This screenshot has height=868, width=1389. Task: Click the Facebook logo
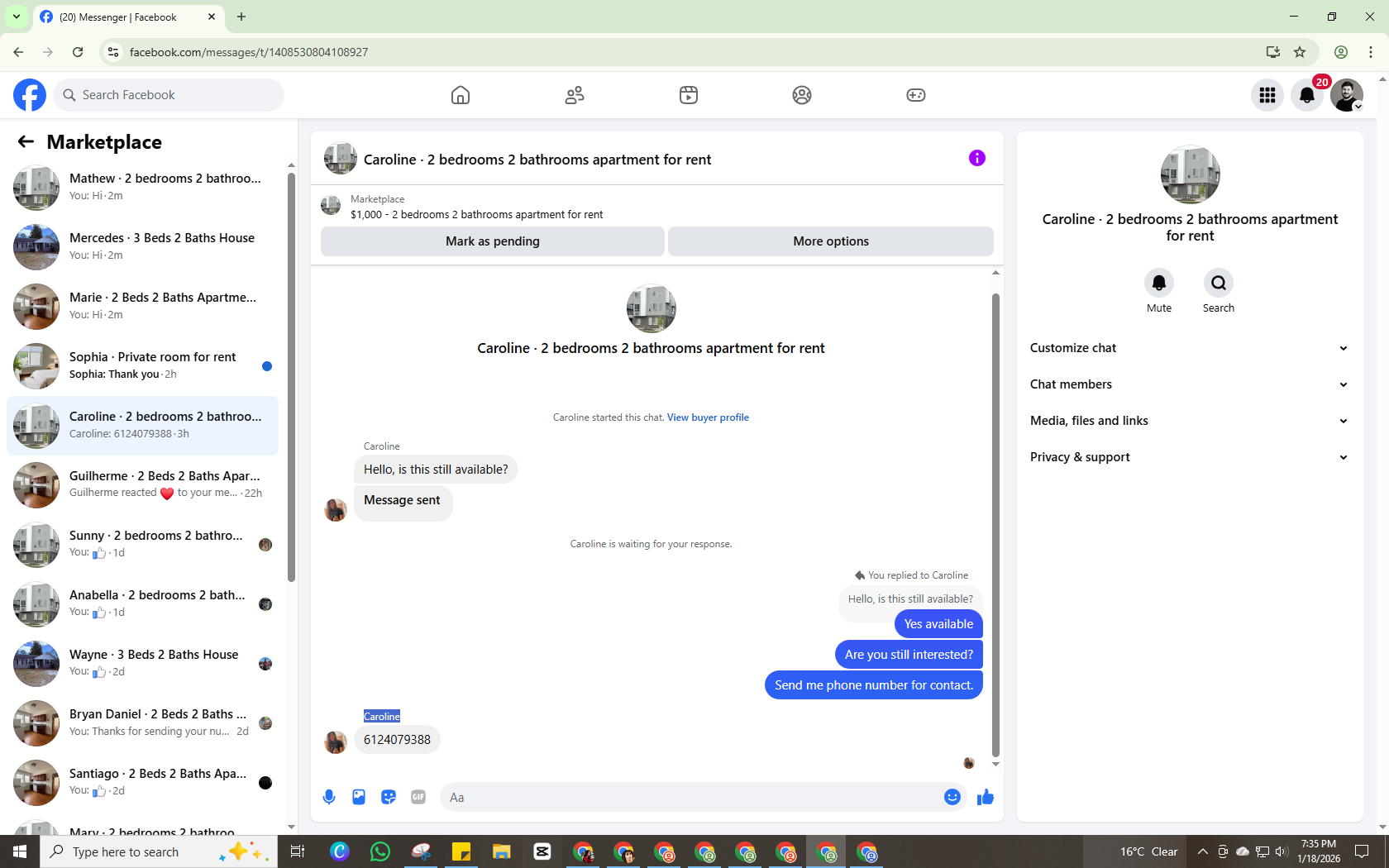coord(30,95)
